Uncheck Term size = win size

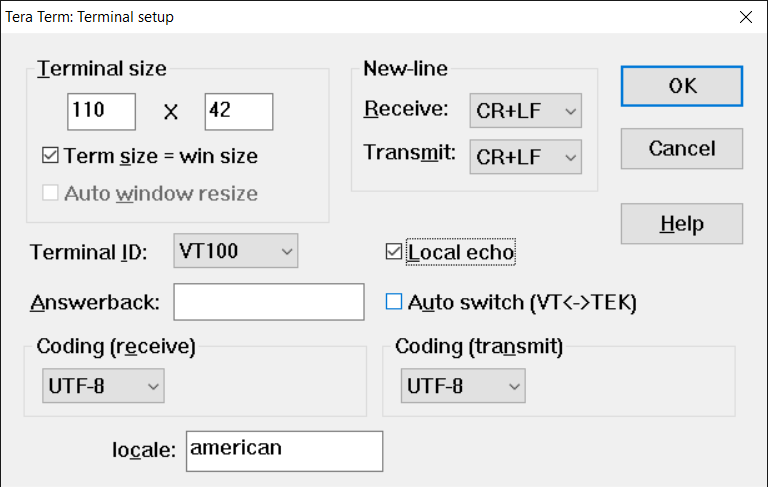click(x=51, y=156)
